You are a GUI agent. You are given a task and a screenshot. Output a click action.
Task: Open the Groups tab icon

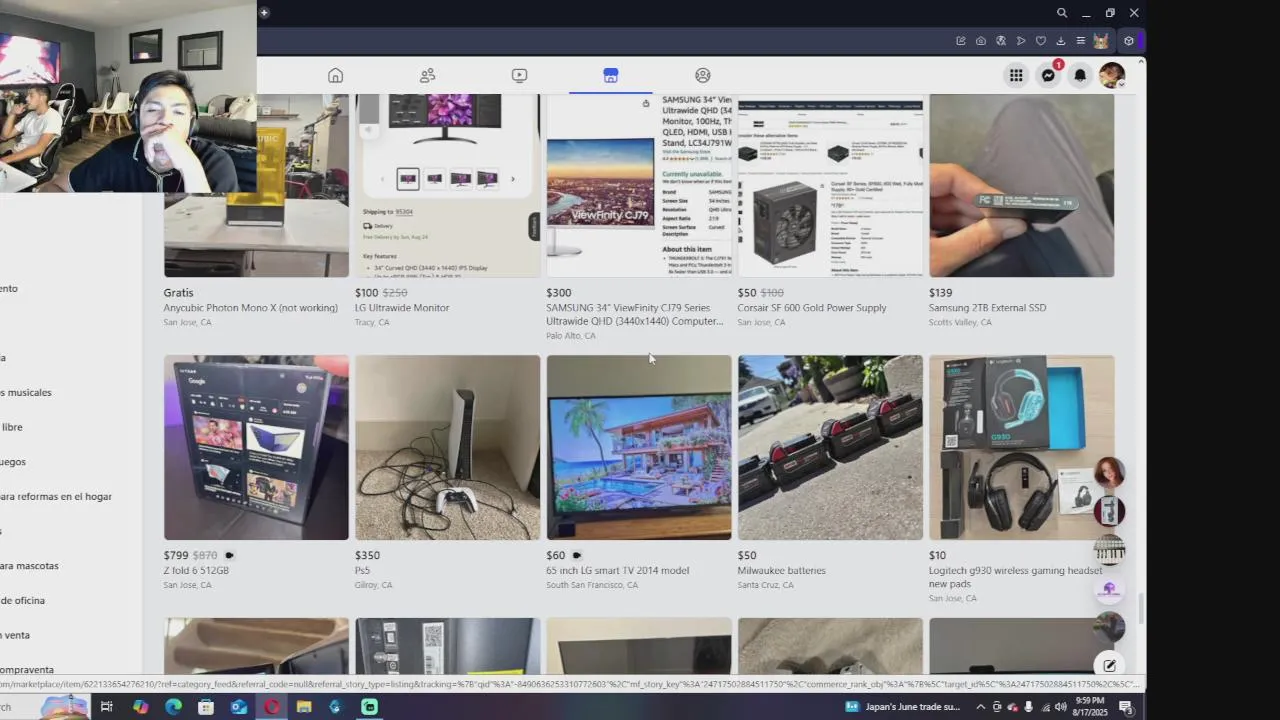702,75
